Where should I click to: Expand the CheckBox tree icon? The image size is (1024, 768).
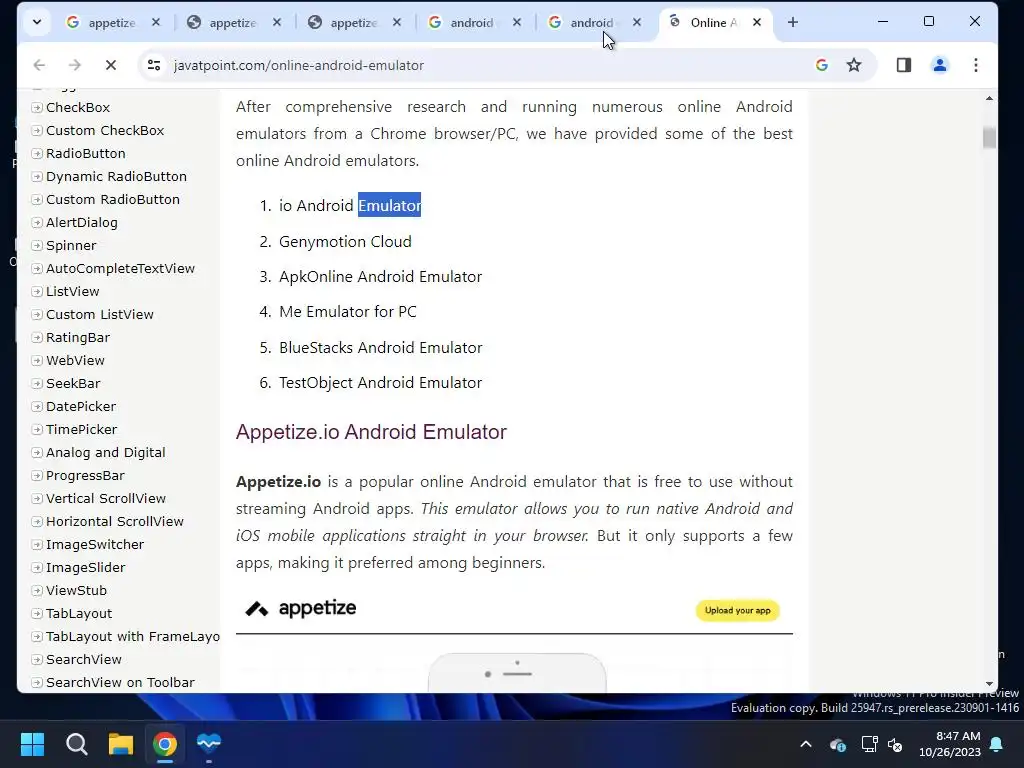tap(37, 108)
